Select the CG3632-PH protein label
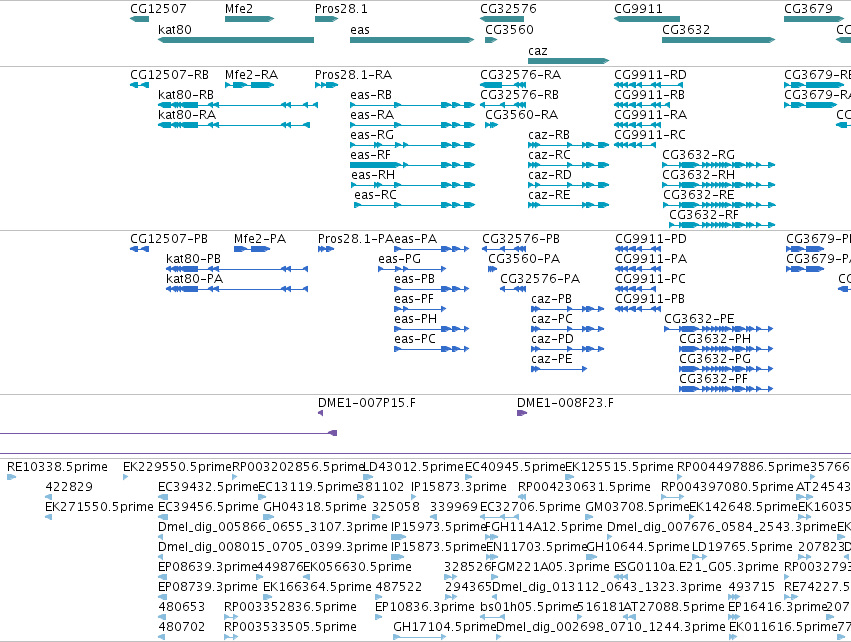851x642 pixels. click(x=715, y=340)
